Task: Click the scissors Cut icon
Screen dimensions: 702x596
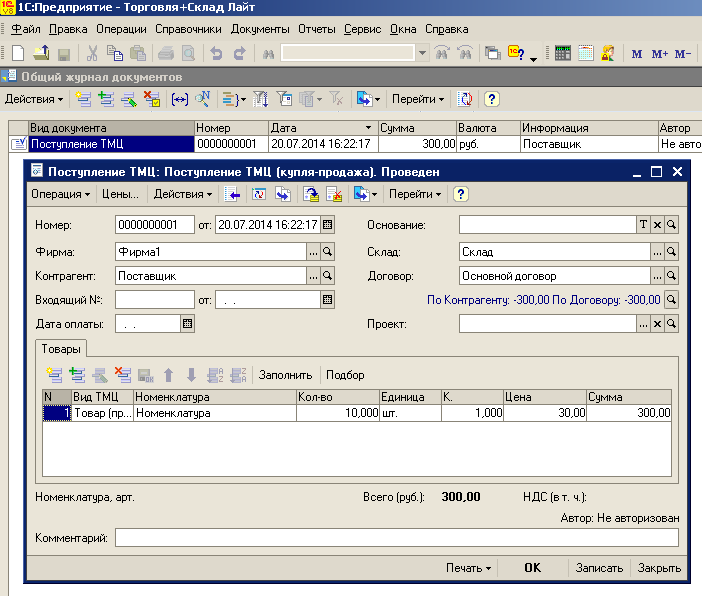Action: [x=92, y=54]
